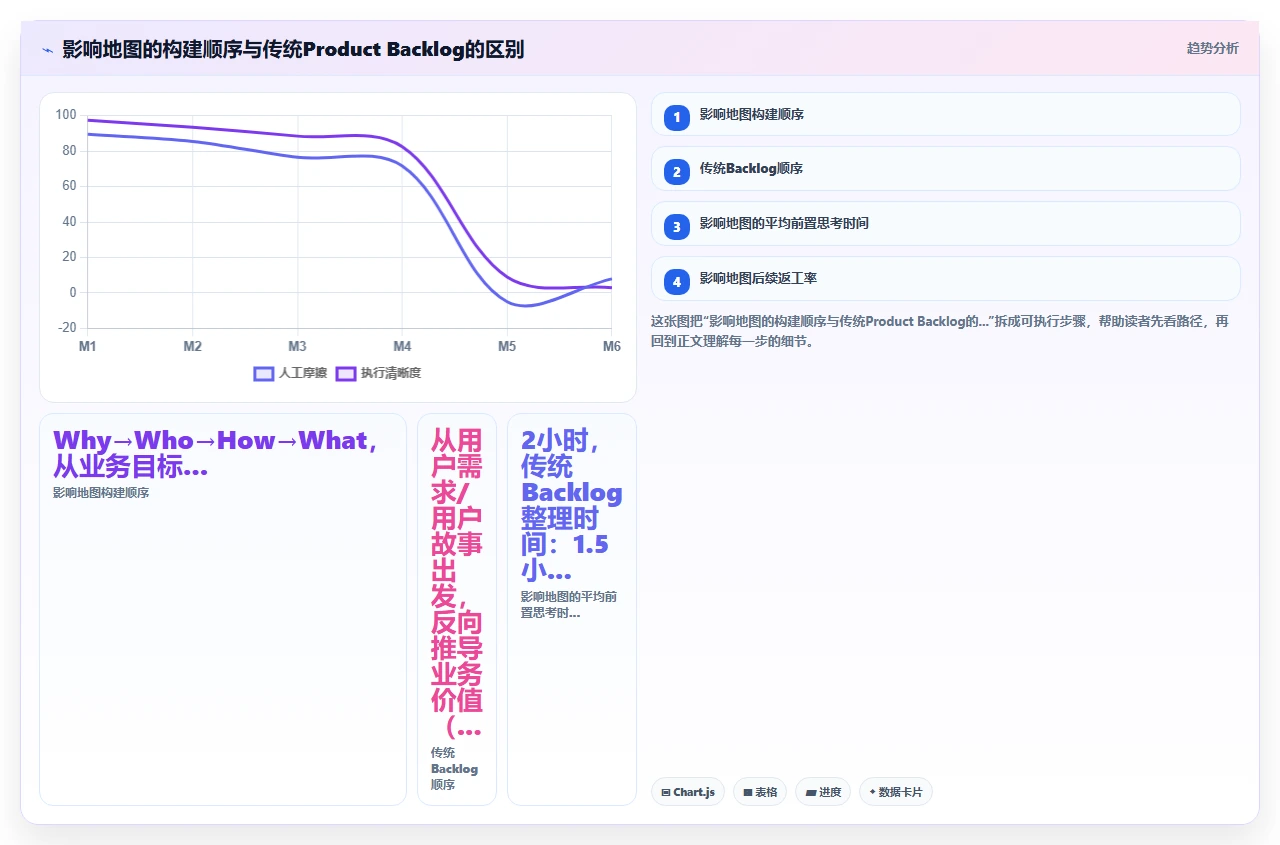Select step 影响地图的平均前置思考时间

click(x=945, y=224)
